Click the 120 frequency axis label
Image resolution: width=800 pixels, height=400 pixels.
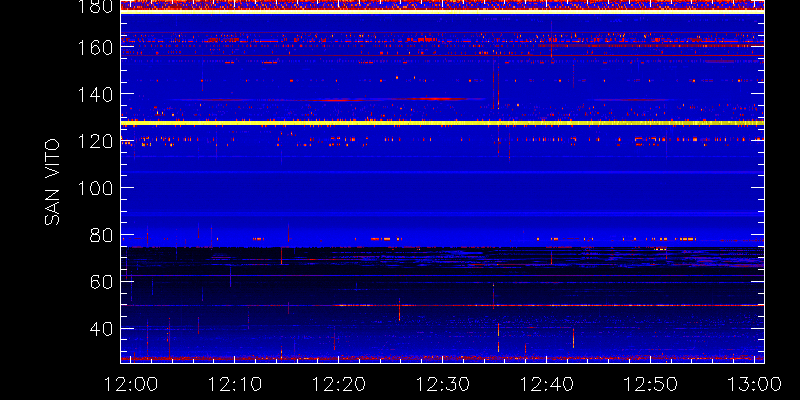click(x=94, y=141)
